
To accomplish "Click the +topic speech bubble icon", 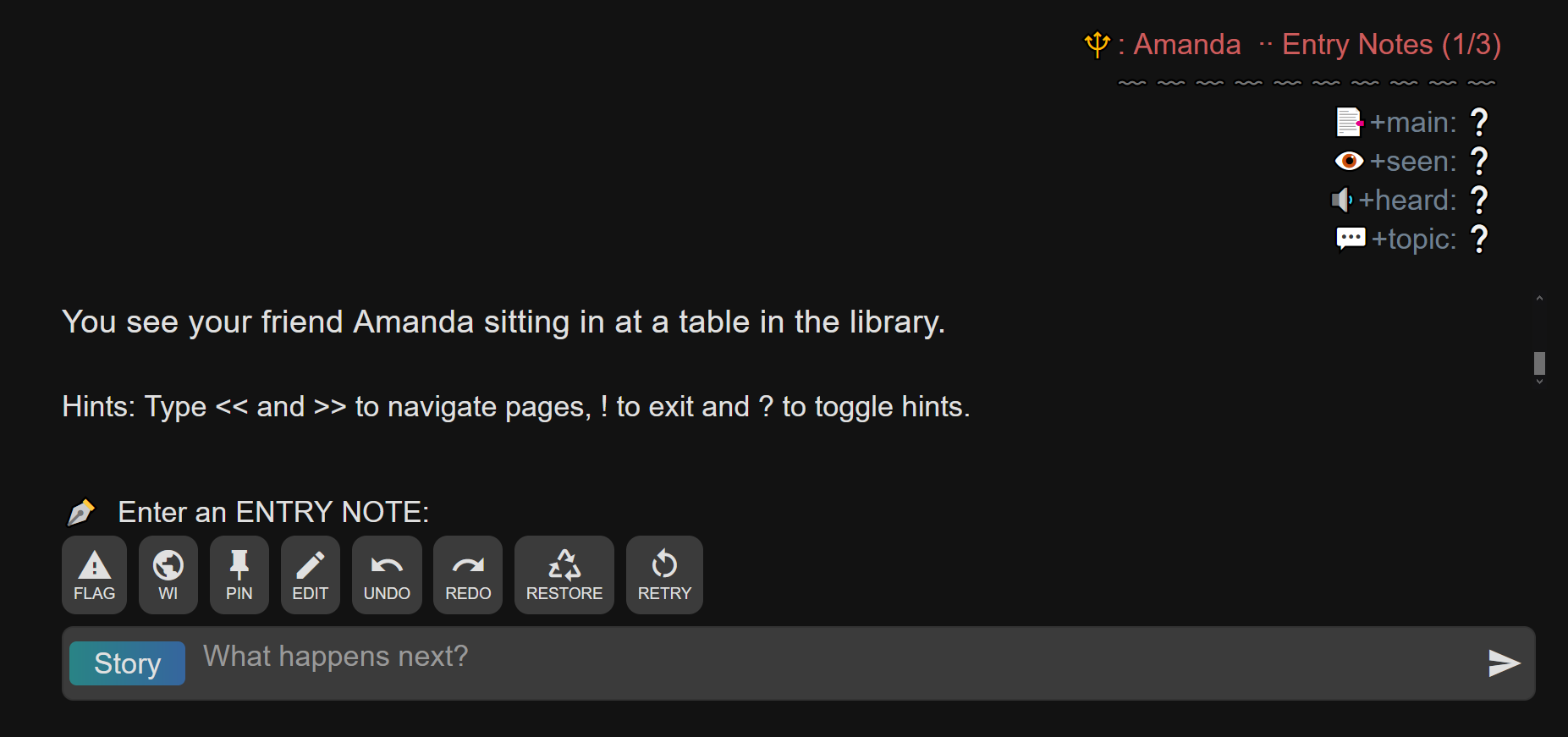I will 1351,239.
